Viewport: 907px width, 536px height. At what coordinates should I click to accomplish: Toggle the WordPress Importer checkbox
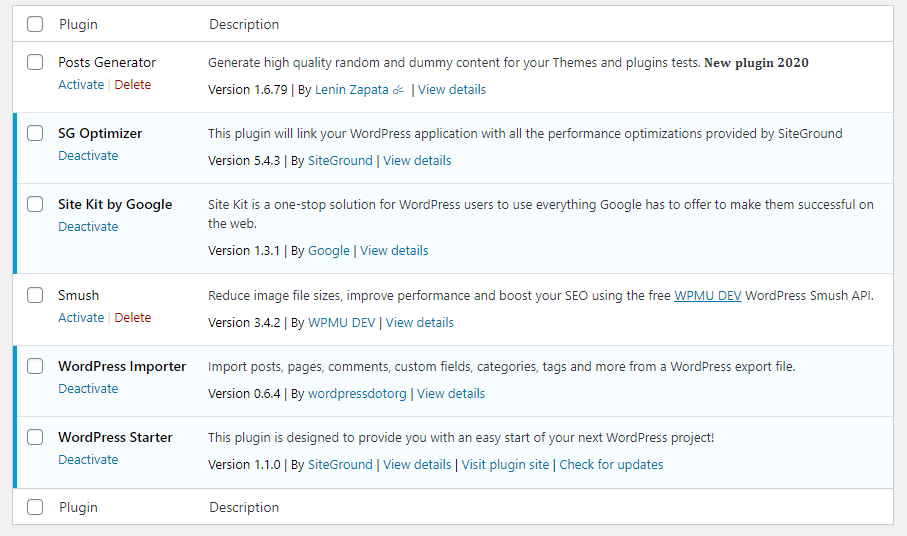(x=35, y=366)
